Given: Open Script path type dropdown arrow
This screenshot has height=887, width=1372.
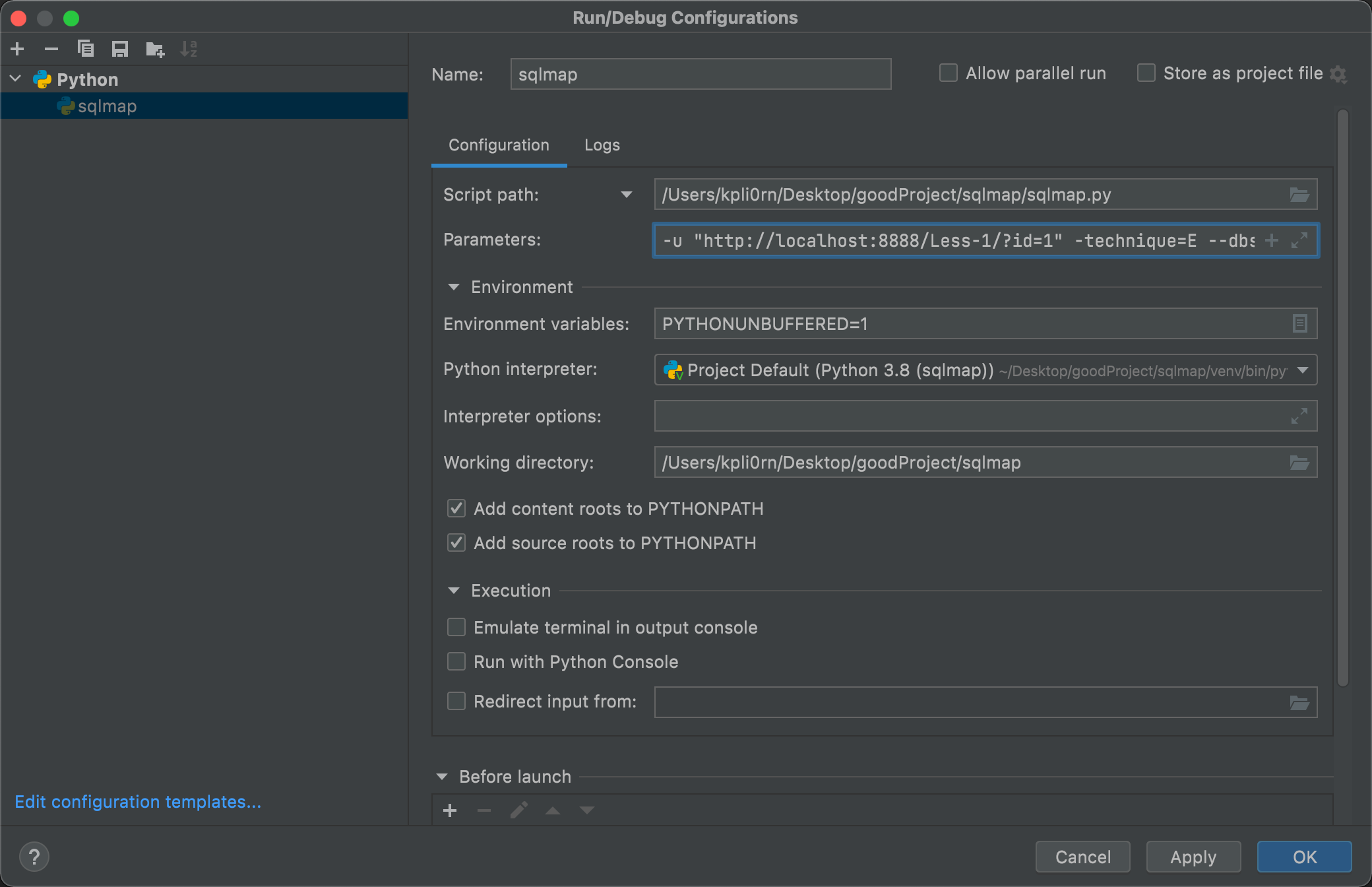Looking at the screenshot, I should click(x=627, y=195).
